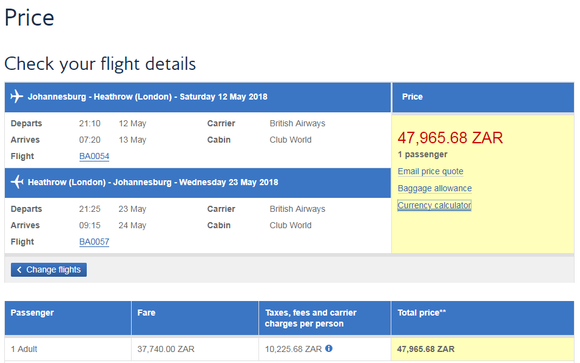Open the taxes info icon

(x=329, y=349)
